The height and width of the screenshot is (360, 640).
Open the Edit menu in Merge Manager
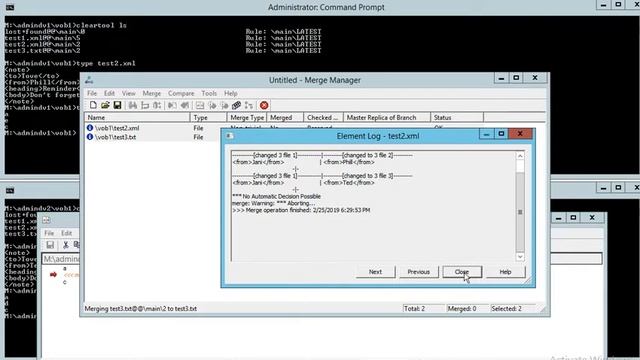pos(109,93)
